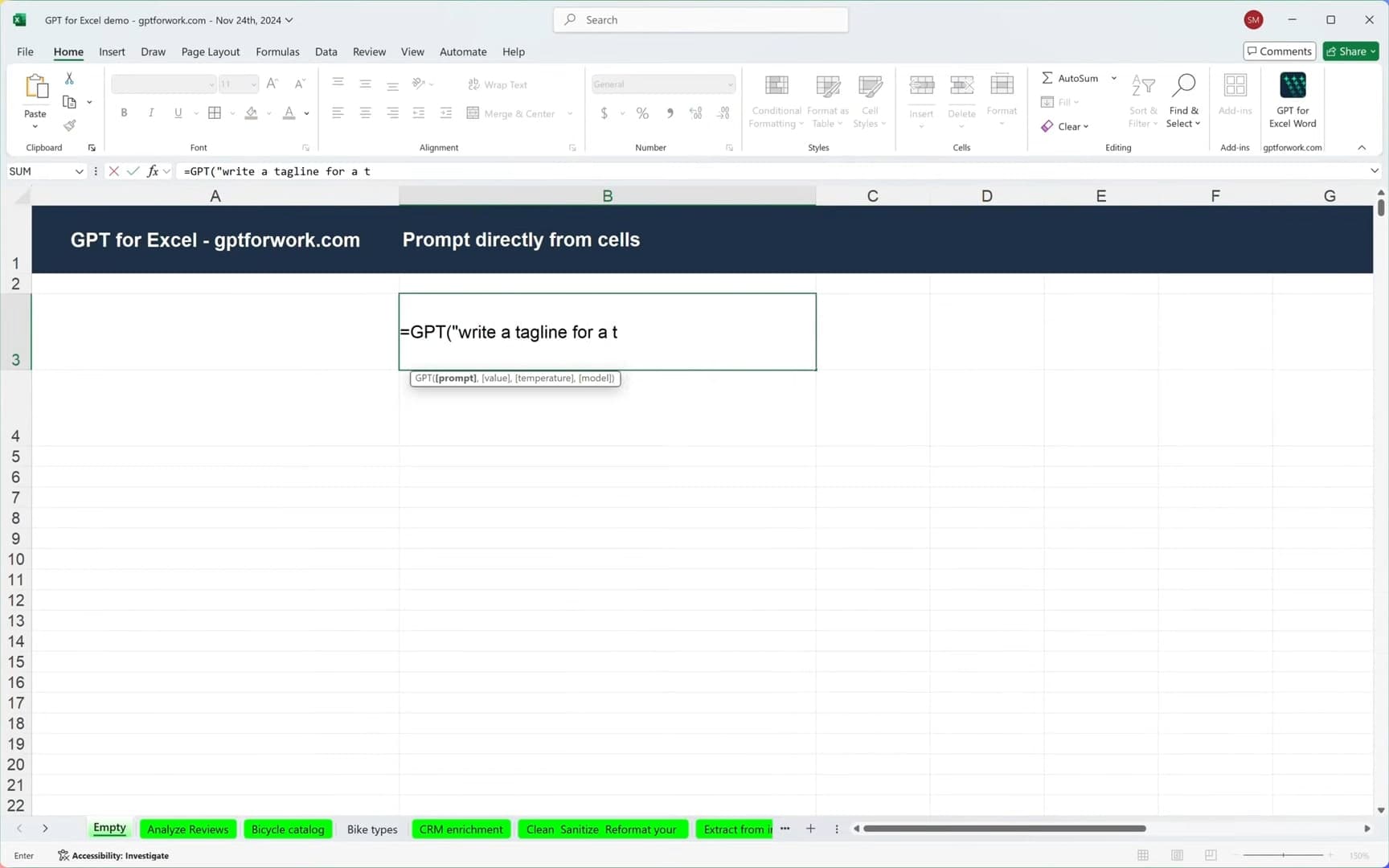Click the Share button
The width and height of the screenshot is (1389, 868).
point(1350,51)
